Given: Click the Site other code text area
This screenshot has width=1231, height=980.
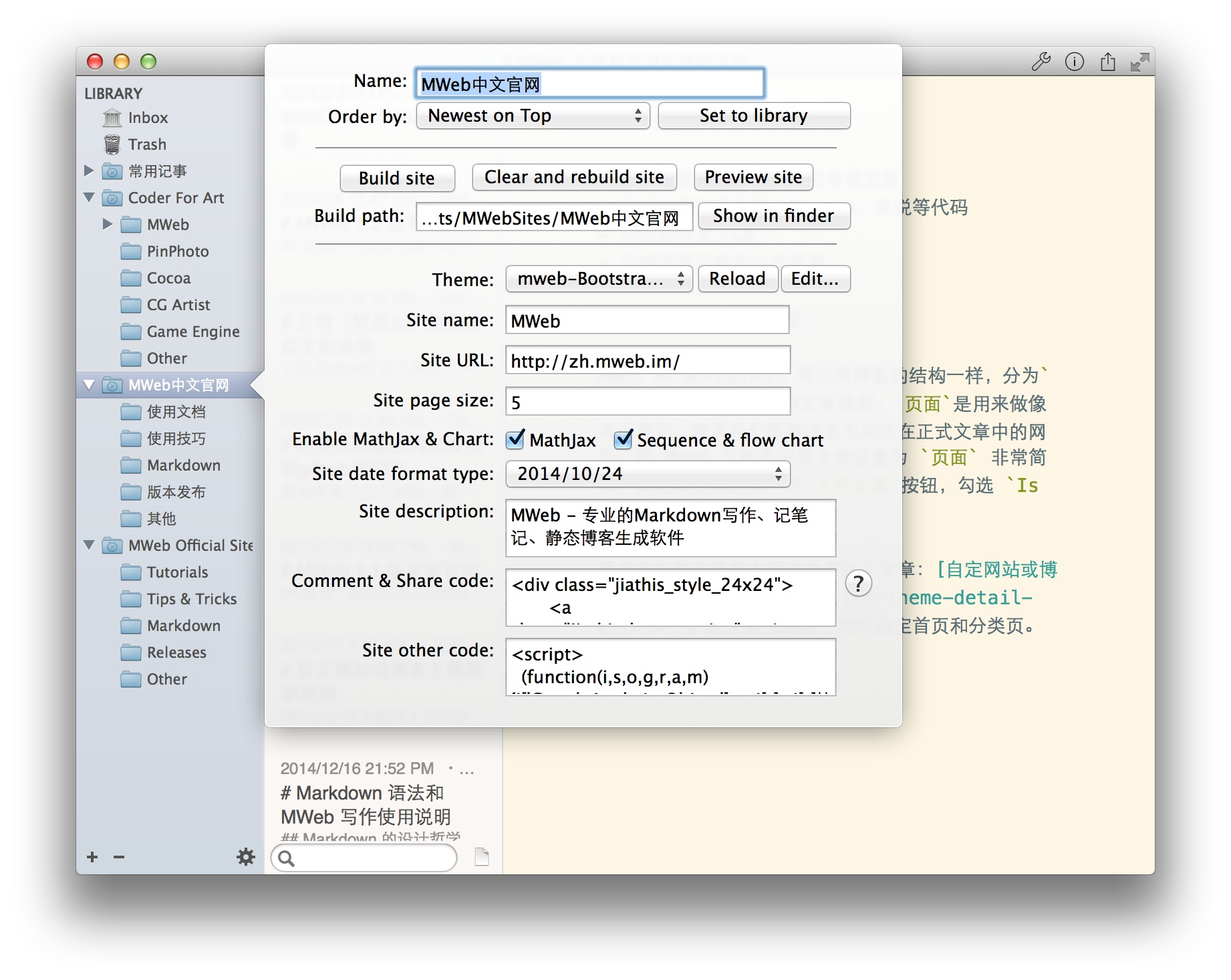Looking at the screenshot, I should (x=670, y=667).
